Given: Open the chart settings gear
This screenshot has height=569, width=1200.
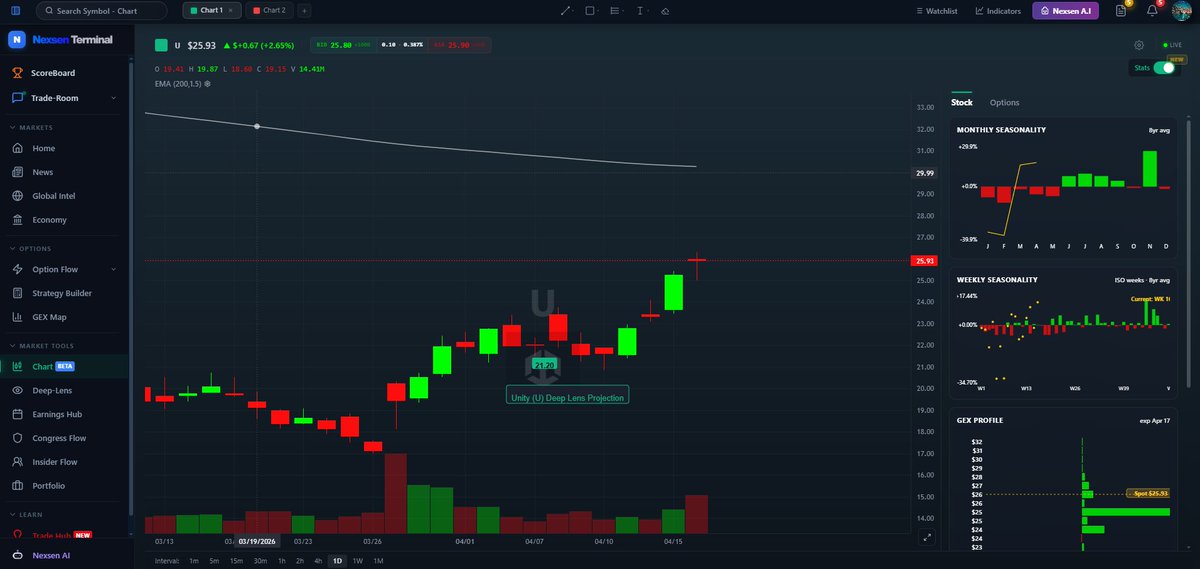Looking at the screenshot, I should [x=1139, y=45].
